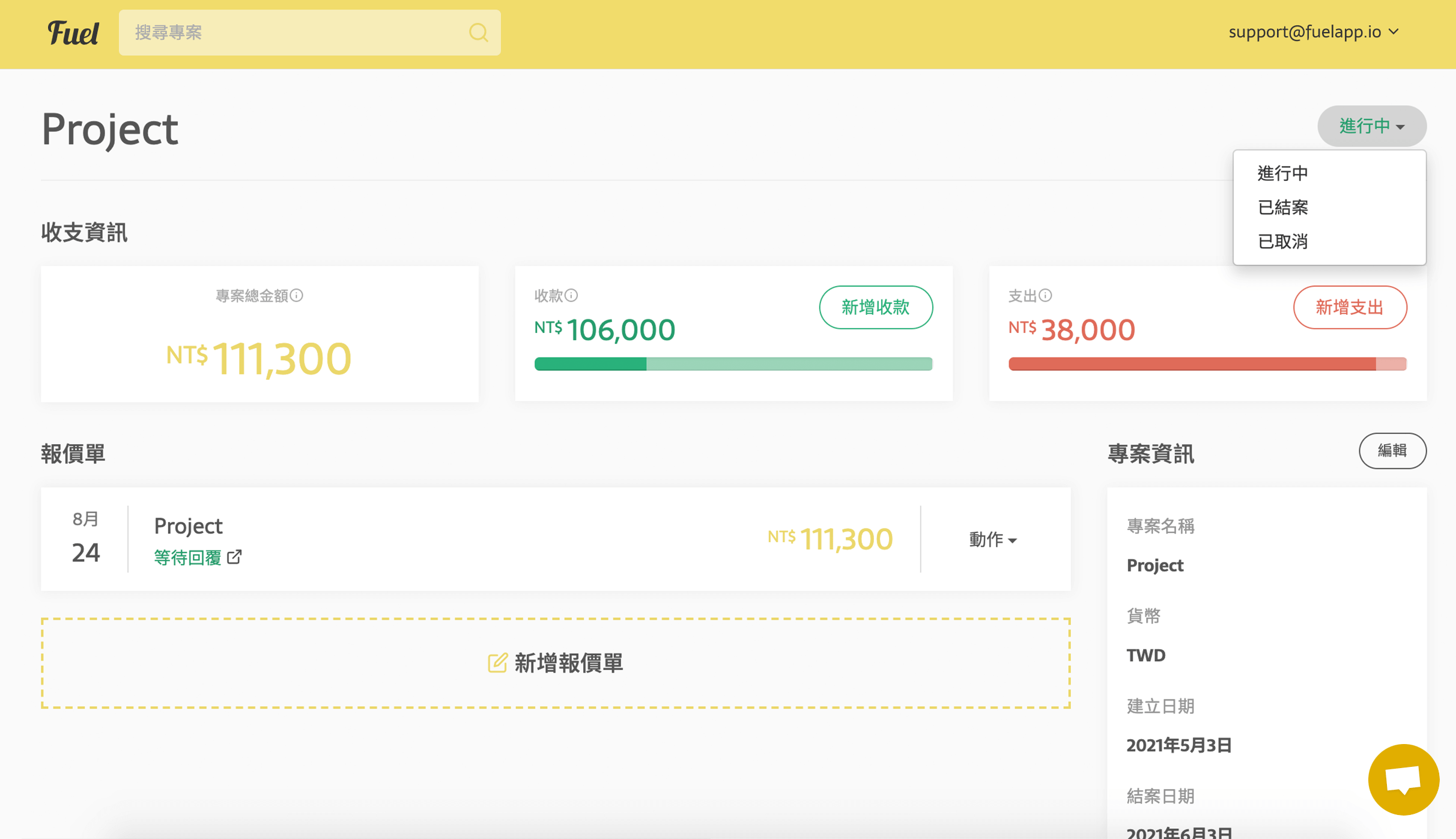This screenshot has height=839, width=1456.
Task: Choose 進行中 option in status menu
Action: (x=1282, y=173)
